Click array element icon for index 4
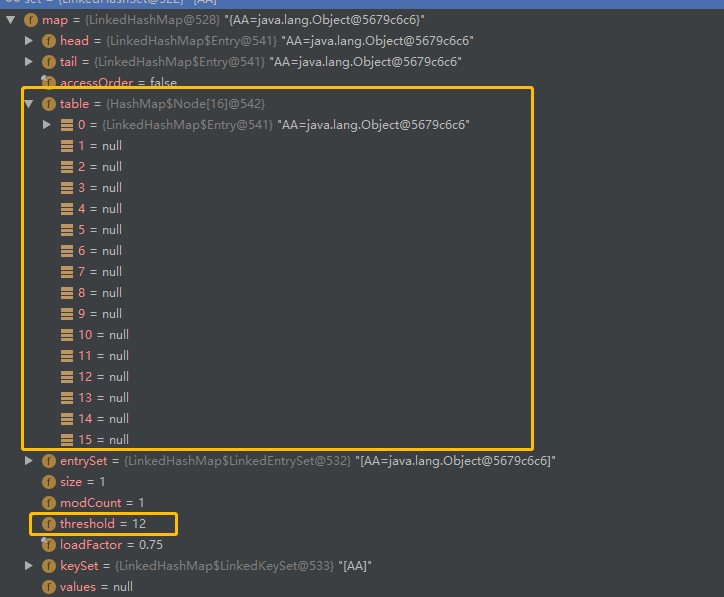724x597 pixels. tap(67, 209)
